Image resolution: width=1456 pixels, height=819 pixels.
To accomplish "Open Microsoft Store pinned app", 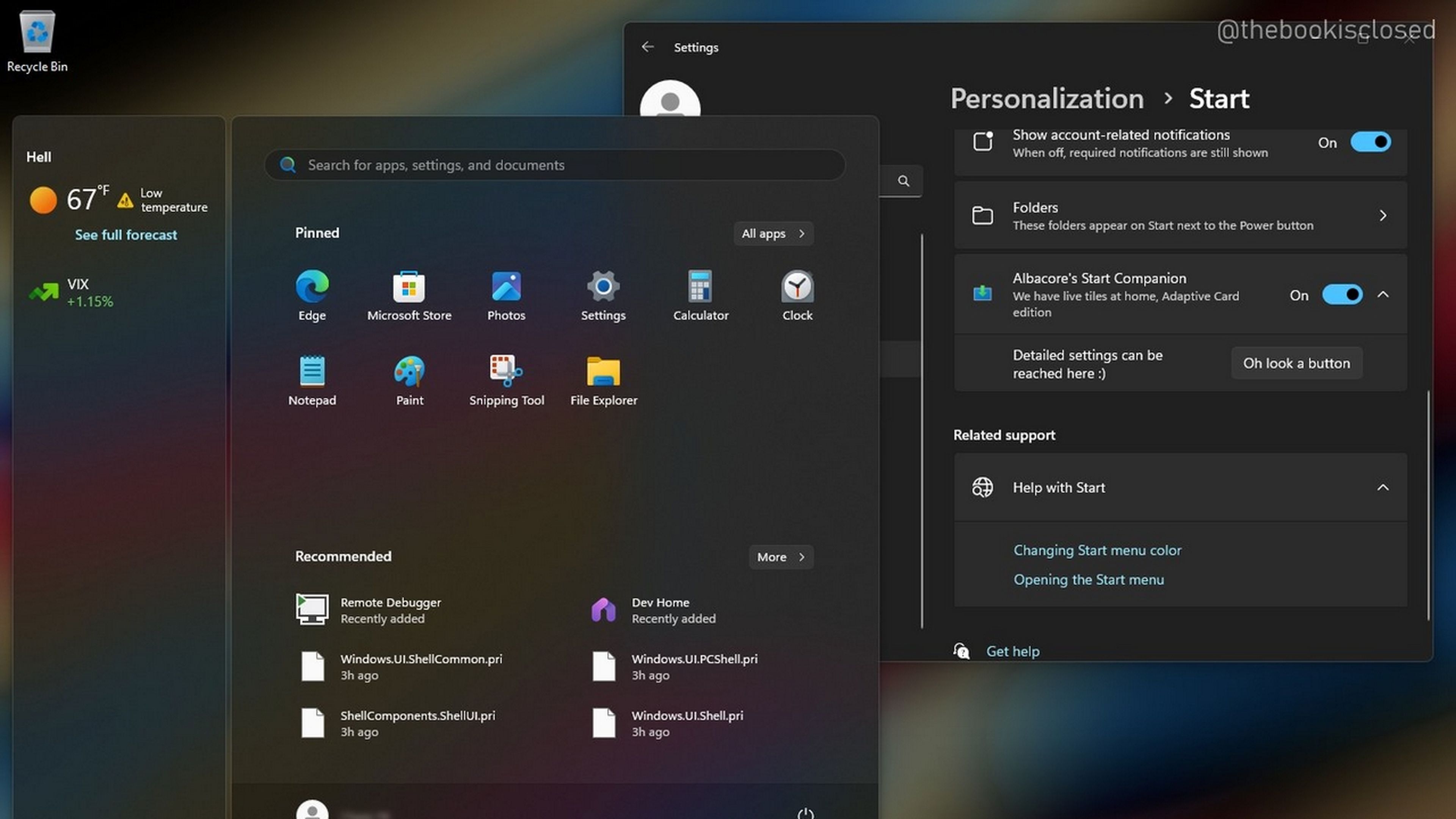I will (409, 296).
